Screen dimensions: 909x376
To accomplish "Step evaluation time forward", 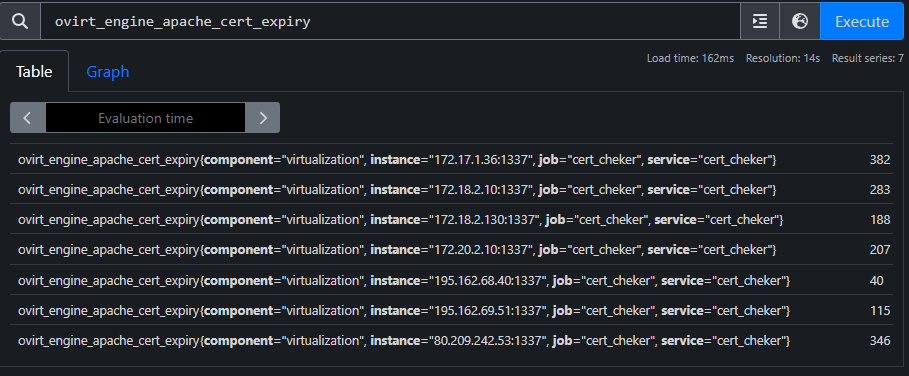I will pyautogui.click(x=263, y=118).
